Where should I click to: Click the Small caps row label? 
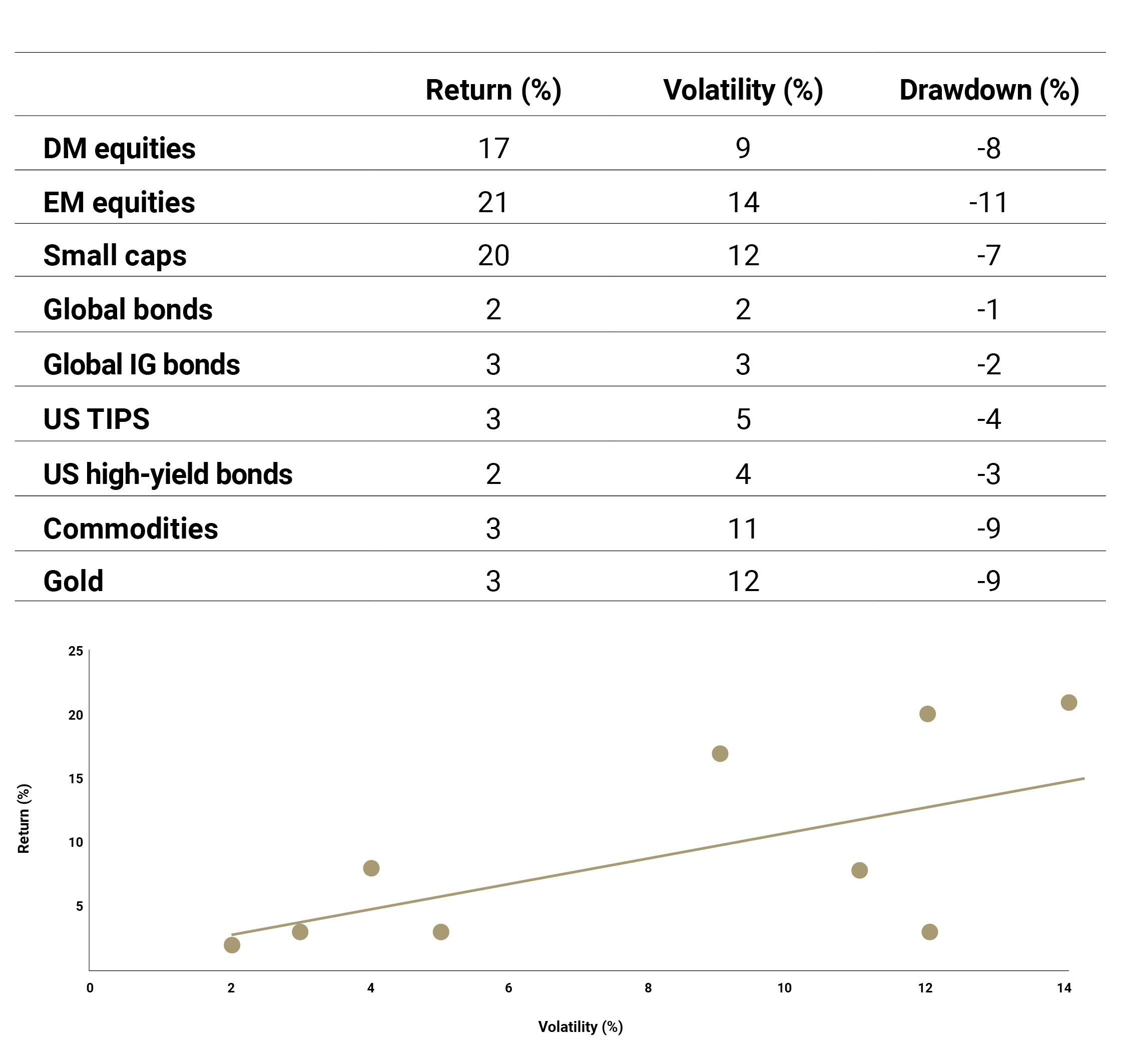[x=115, y=256]
